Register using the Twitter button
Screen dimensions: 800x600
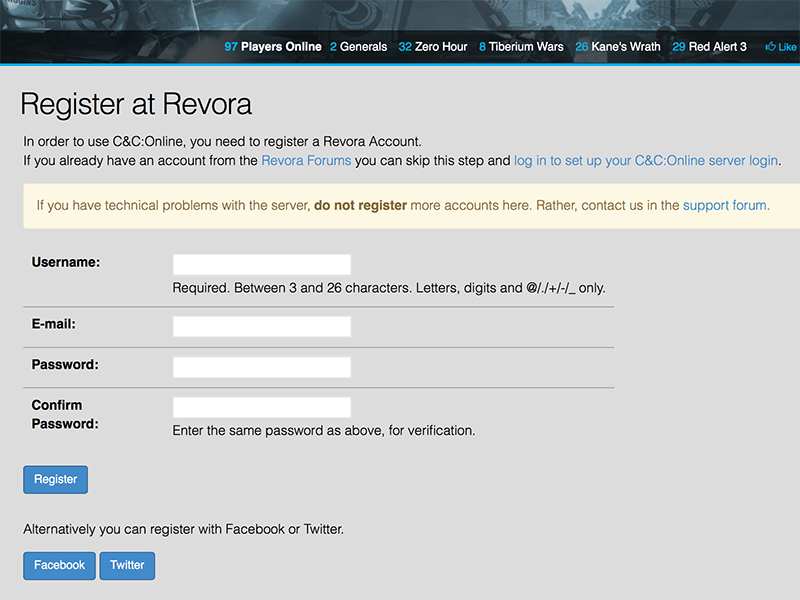[x=127, y=565]
